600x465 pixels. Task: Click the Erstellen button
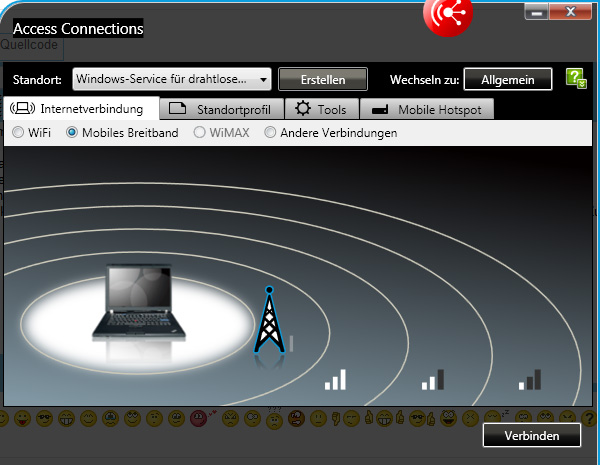tap(322, 79)
